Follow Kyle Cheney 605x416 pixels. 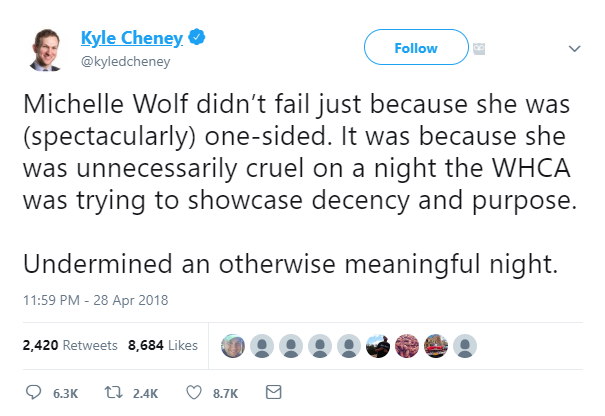click(x=416, y=47)
